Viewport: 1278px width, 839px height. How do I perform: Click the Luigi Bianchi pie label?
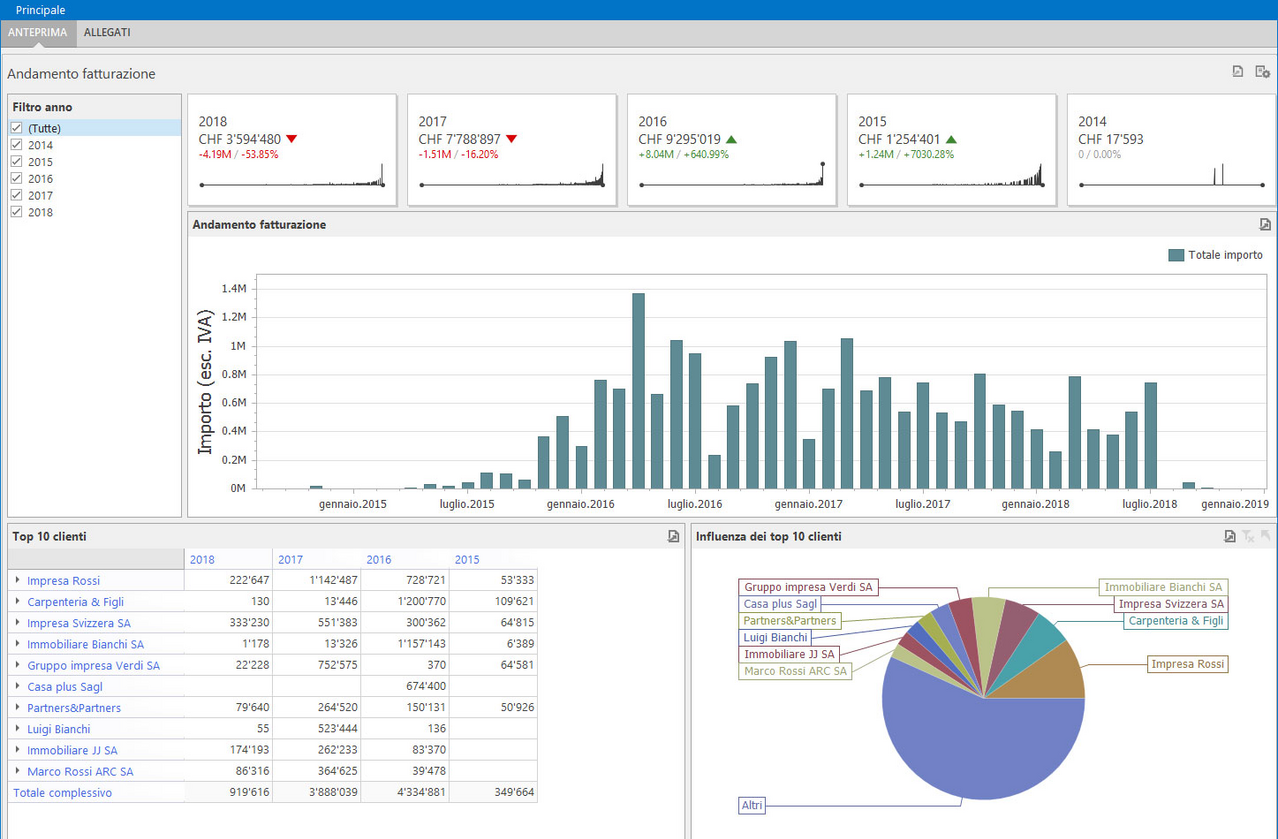[x=775, y=638]
